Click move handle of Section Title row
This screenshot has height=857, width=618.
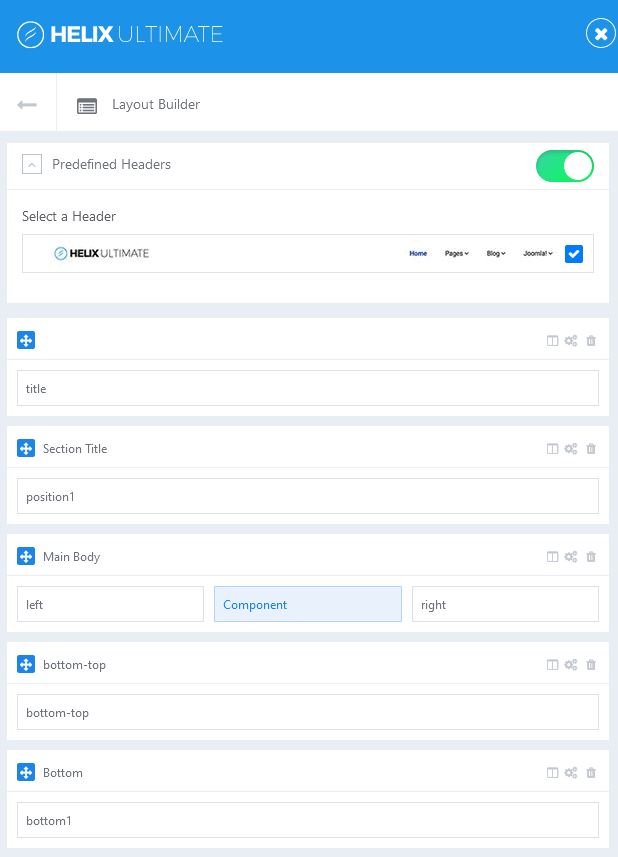26,449
